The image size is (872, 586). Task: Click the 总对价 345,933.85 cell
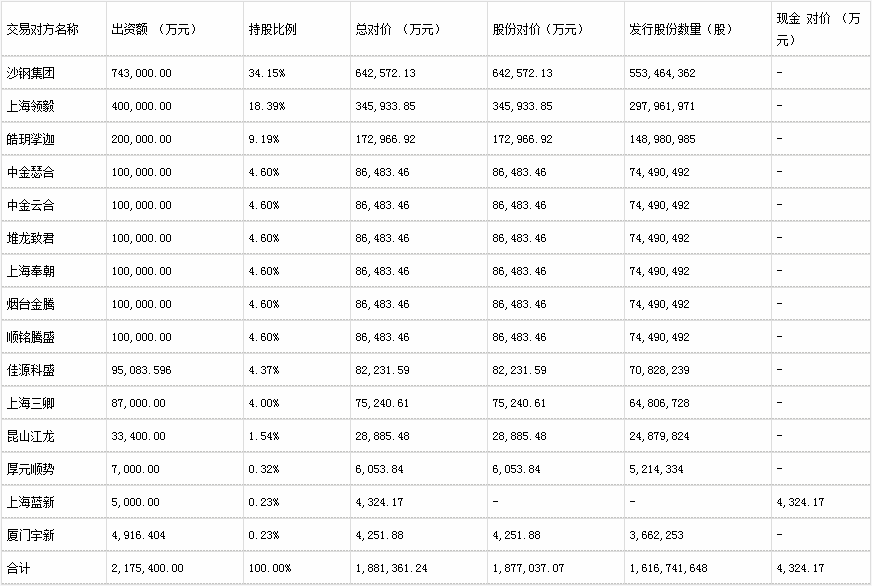[x=419, y=106]
